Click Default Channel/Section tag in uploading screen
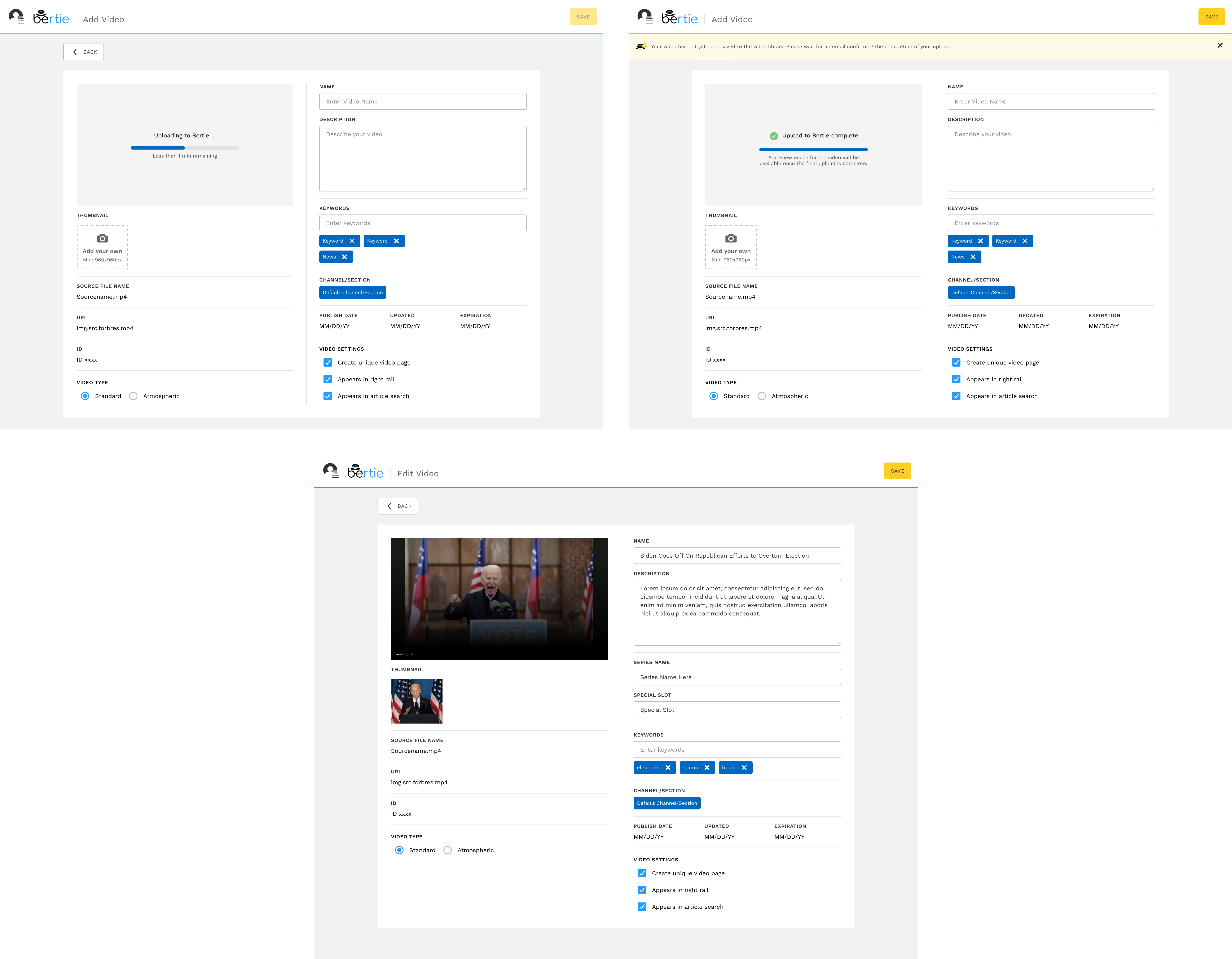 (353, 292)
